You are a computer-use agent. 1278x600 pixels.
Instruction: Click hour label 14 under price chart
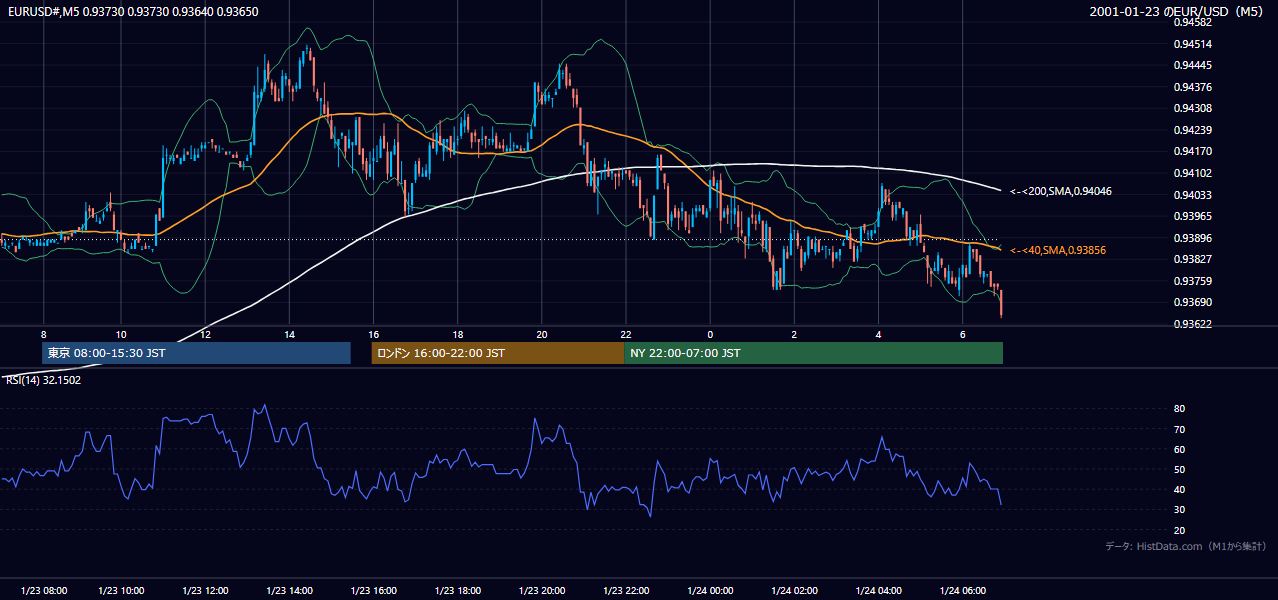point(289,334)
